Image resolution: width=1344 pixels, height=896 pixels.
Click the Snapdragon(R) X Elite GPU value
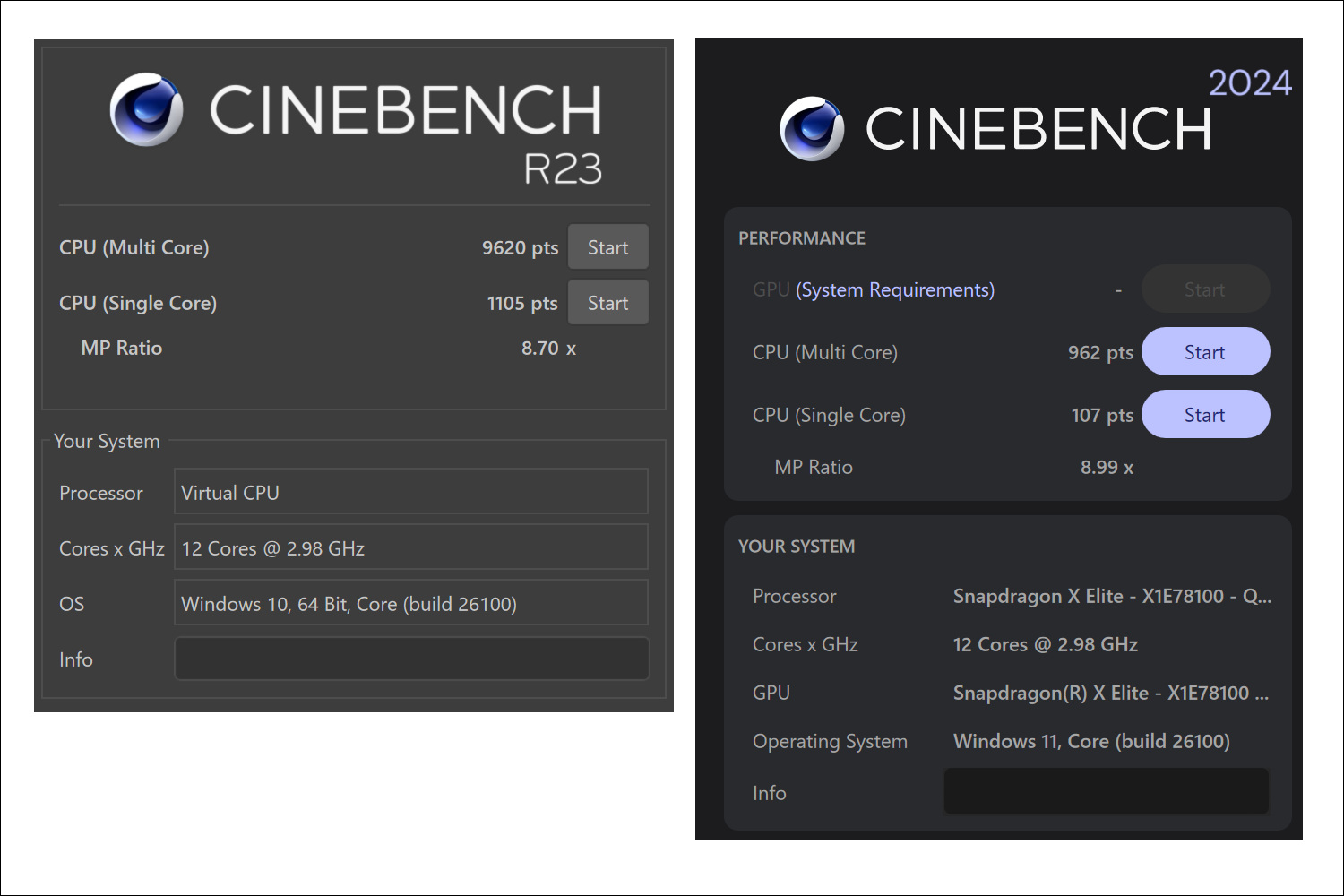1111,694
